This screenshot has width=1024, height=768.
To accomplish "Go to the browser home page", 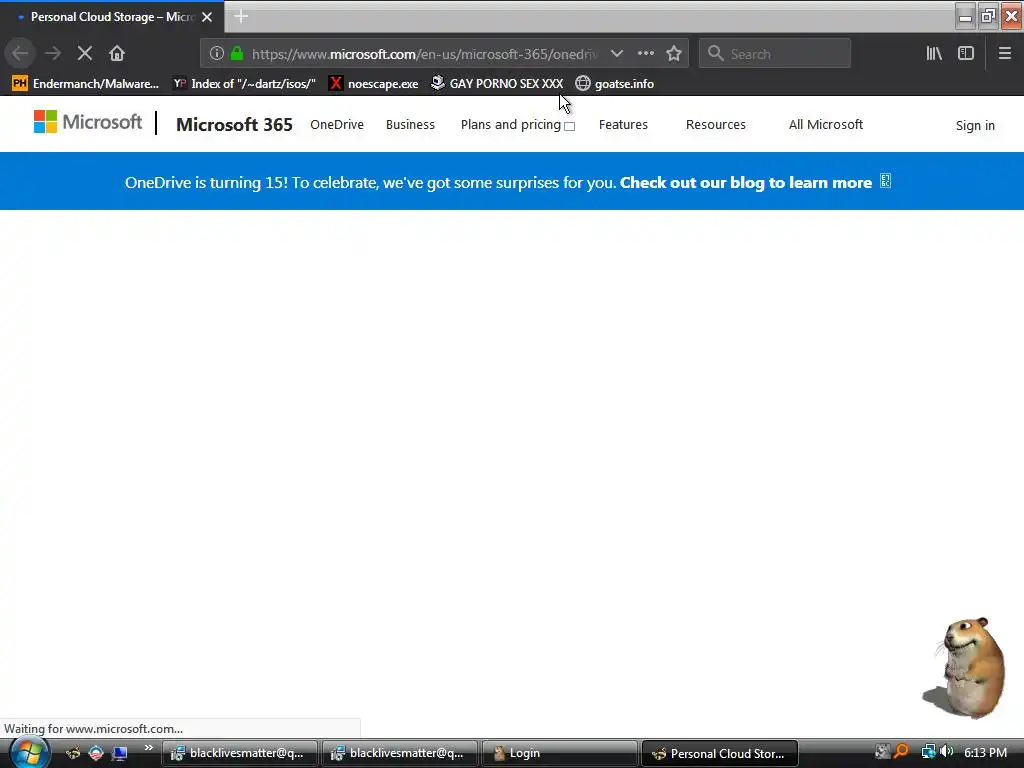I will point(117,54).
